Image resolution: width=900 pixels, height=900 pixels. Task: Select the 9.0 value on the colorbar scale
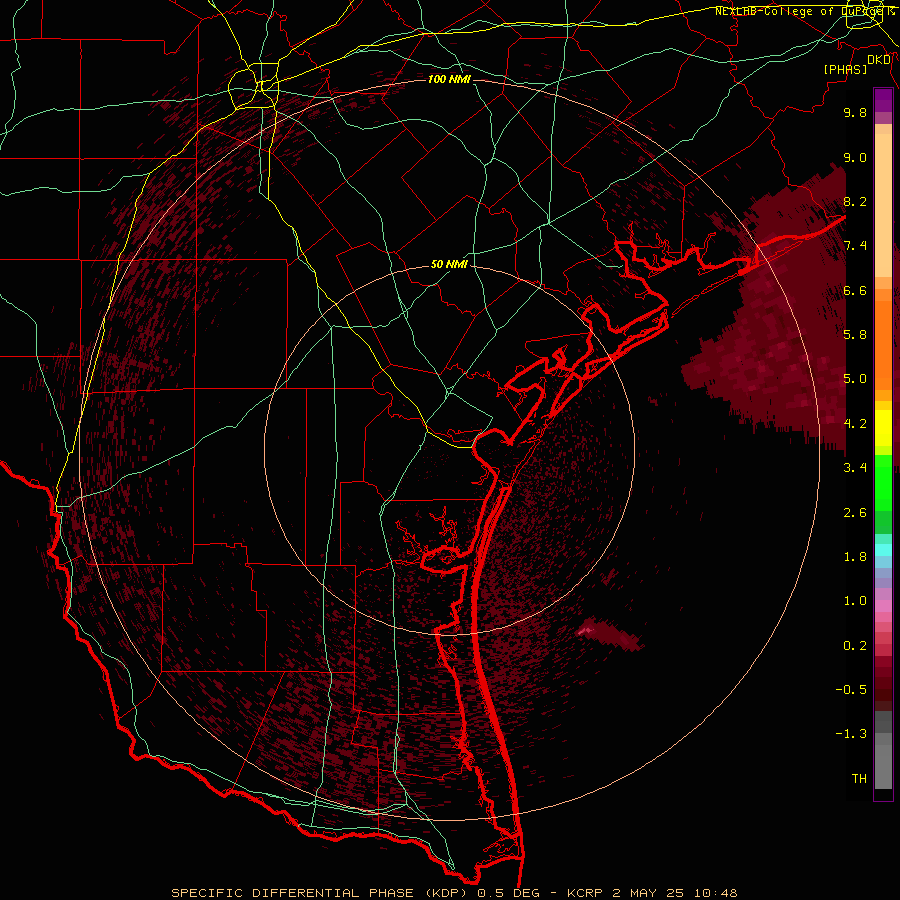click(x=855, y=157)
